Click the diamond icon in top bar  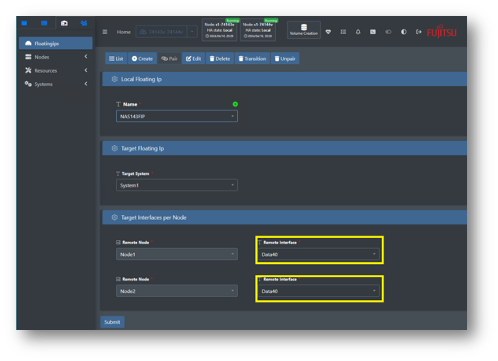click(x=328, y=32)
